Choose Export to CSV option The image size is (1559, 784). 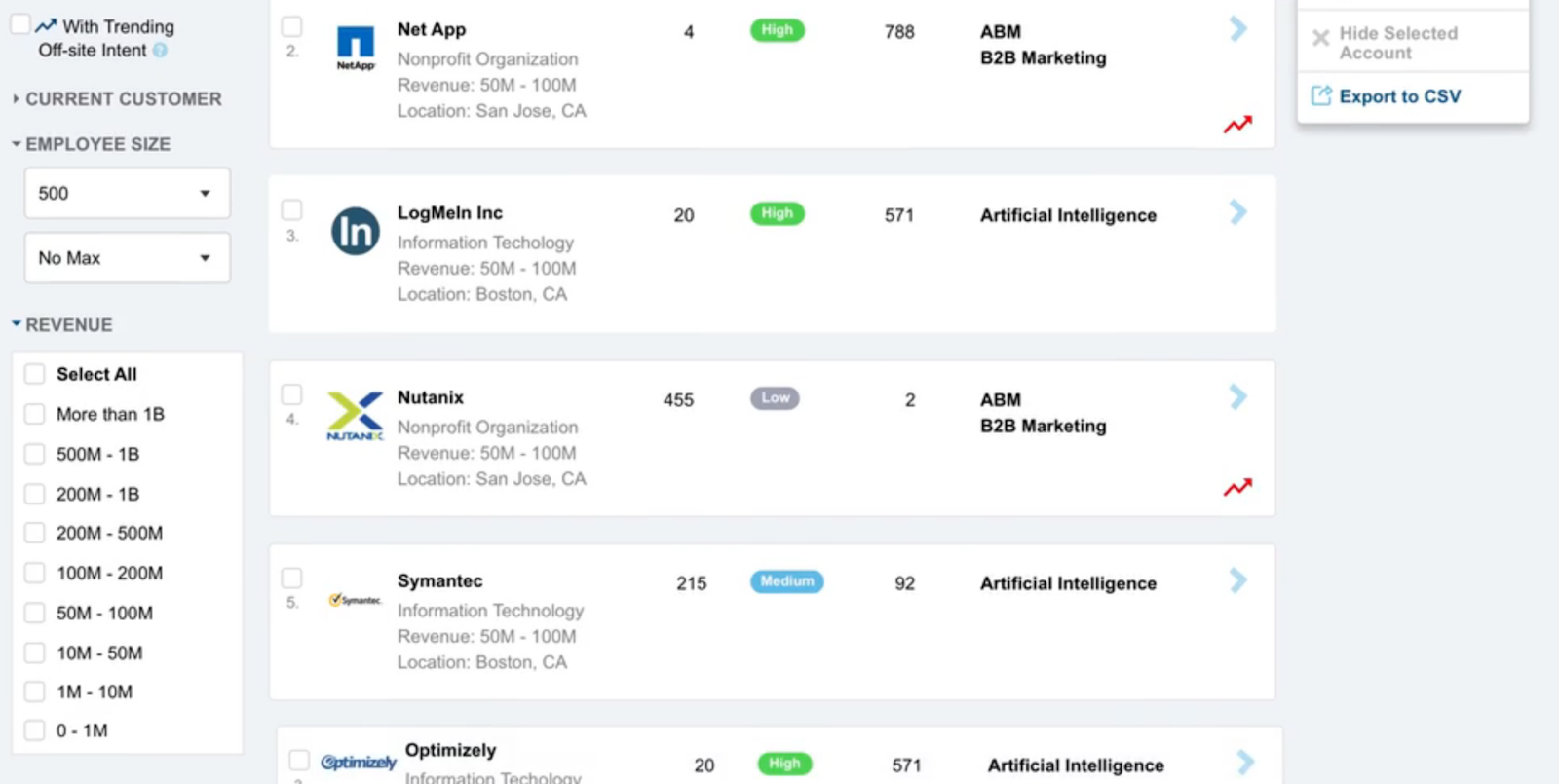tap(1399, 96)
